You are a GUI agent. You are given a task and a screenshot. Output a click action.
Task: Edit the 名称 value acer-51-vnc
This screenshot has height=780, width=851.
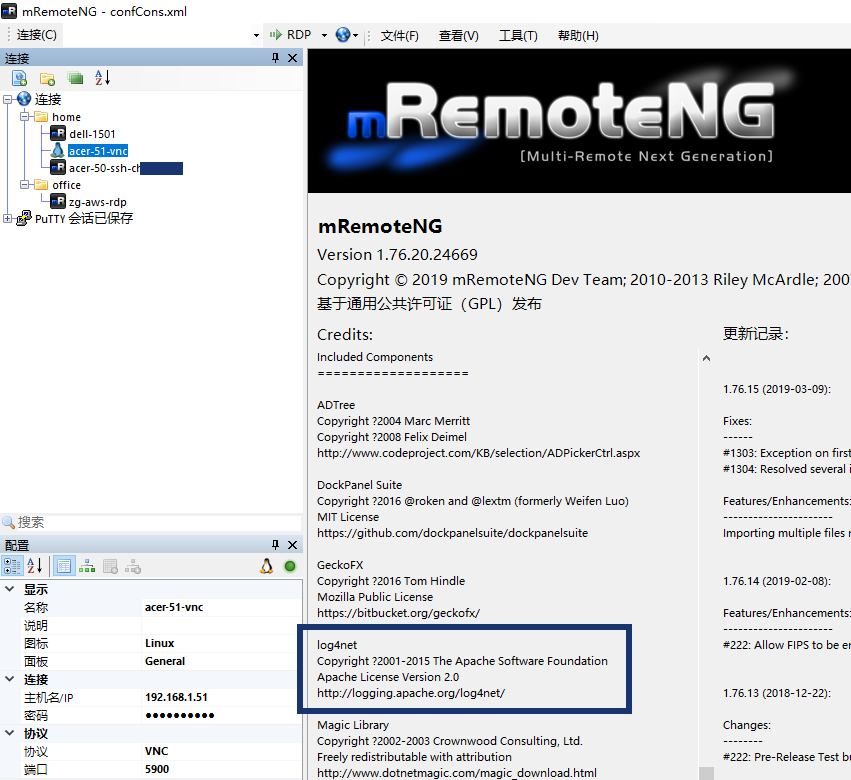(221, 607)
